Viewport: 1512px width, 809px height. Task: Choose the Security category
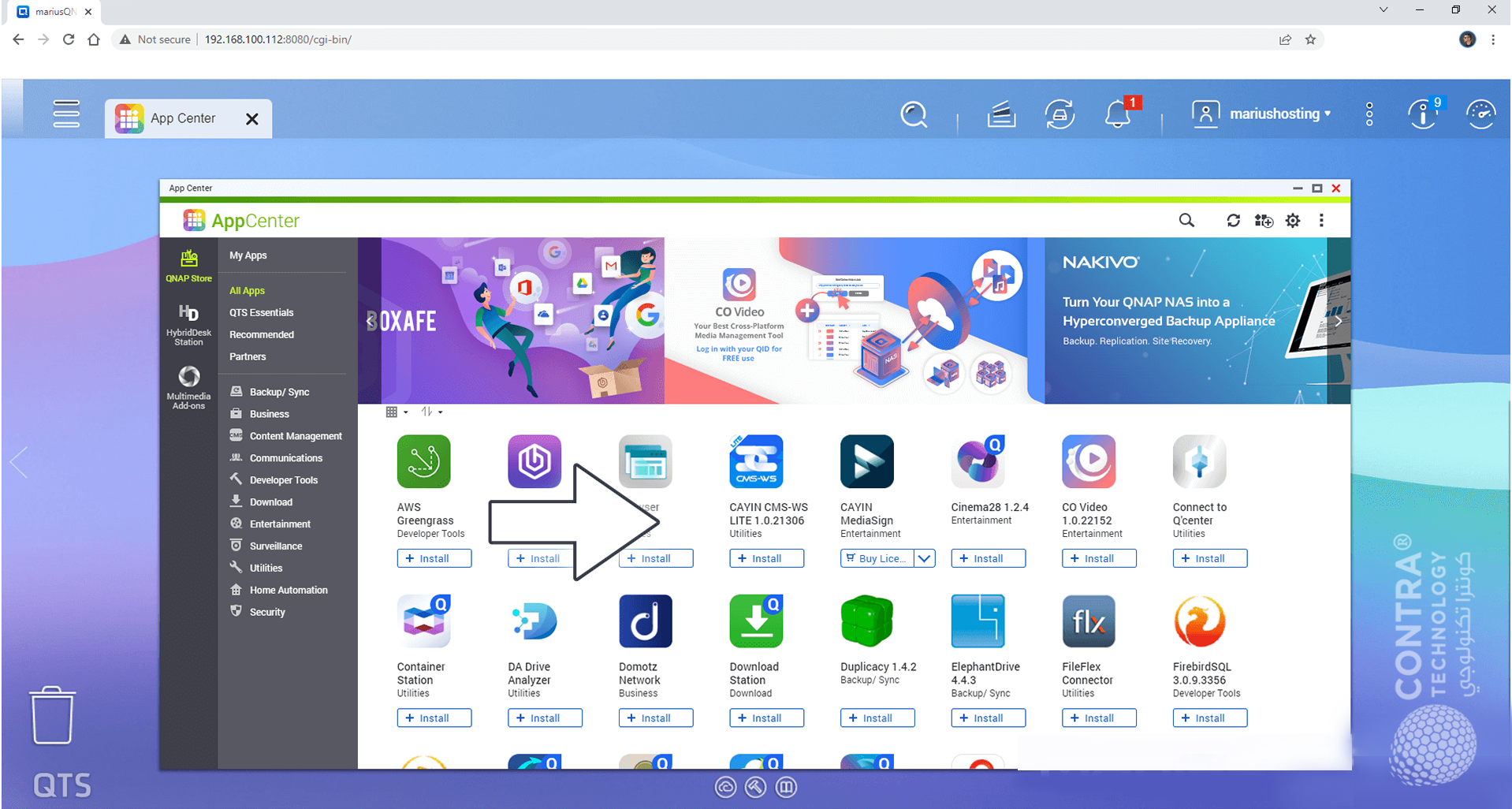tap(267, 612)
